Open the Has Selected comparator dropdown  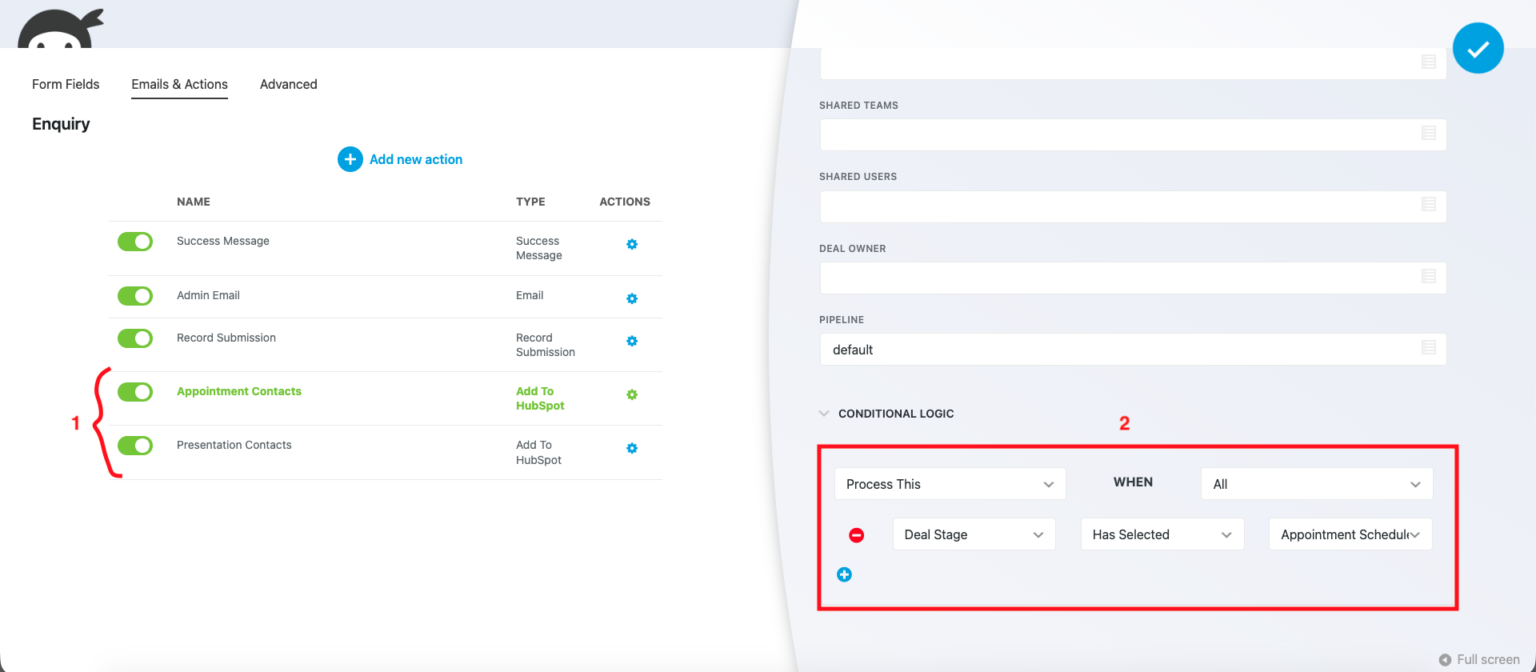(1162, 535)
